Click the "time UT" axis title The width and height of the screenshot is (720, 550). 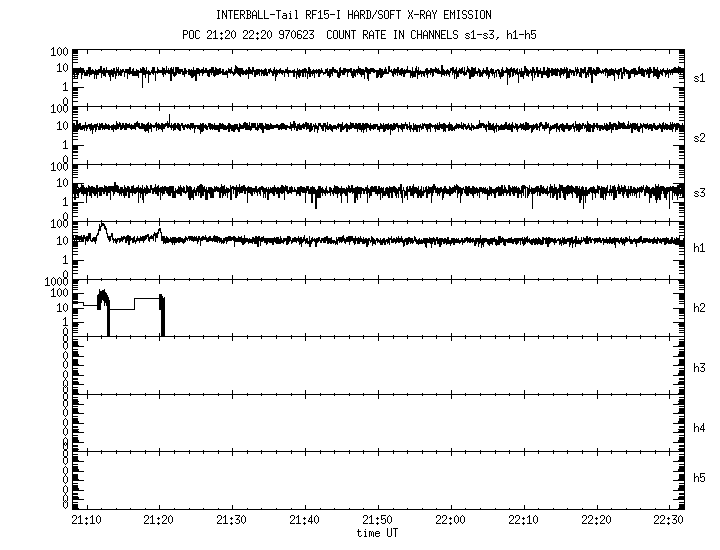click(x=378, y=533)
